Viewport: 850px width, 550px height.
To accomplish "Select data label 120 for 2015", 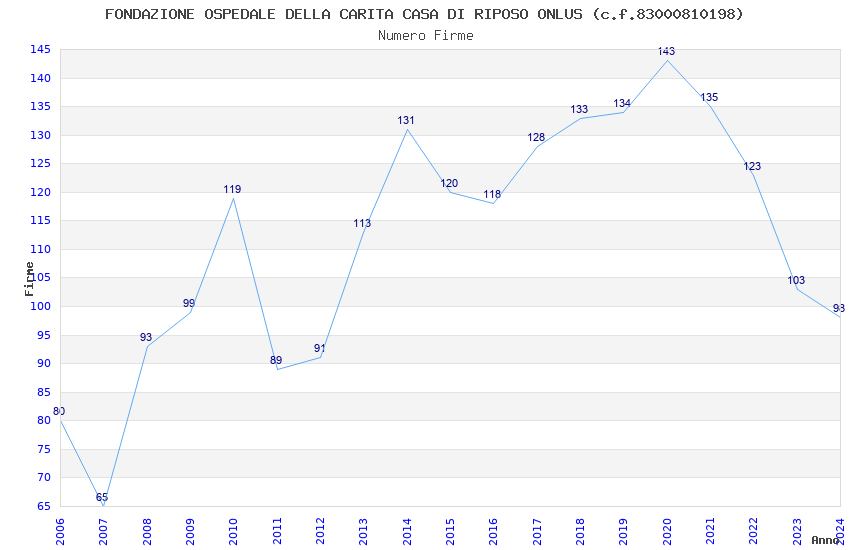I will coord(449,183).
